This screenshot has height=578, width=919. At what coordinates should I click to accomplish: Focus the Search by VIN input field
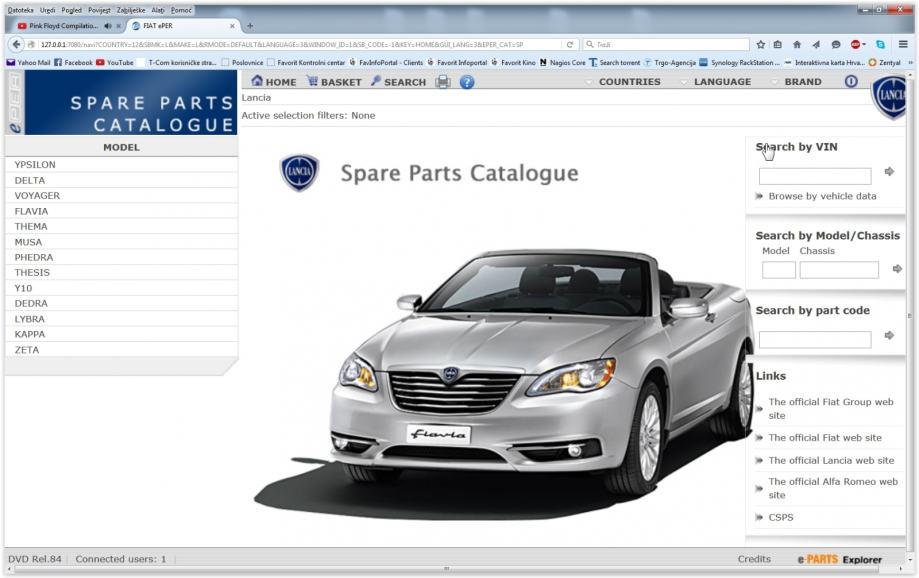(814, 177)
